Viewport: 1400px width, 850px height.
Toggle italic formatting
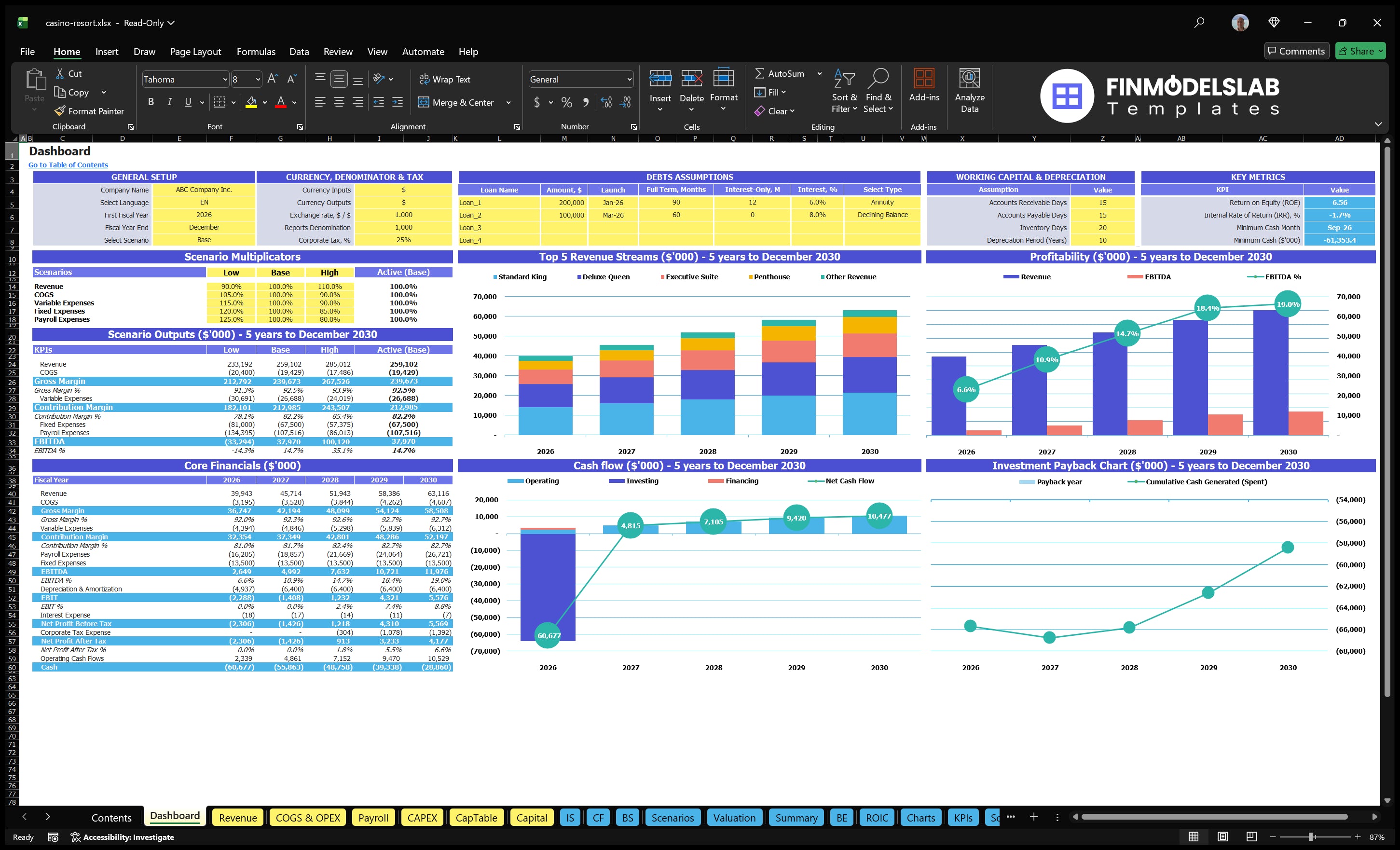tap(169, 102)
